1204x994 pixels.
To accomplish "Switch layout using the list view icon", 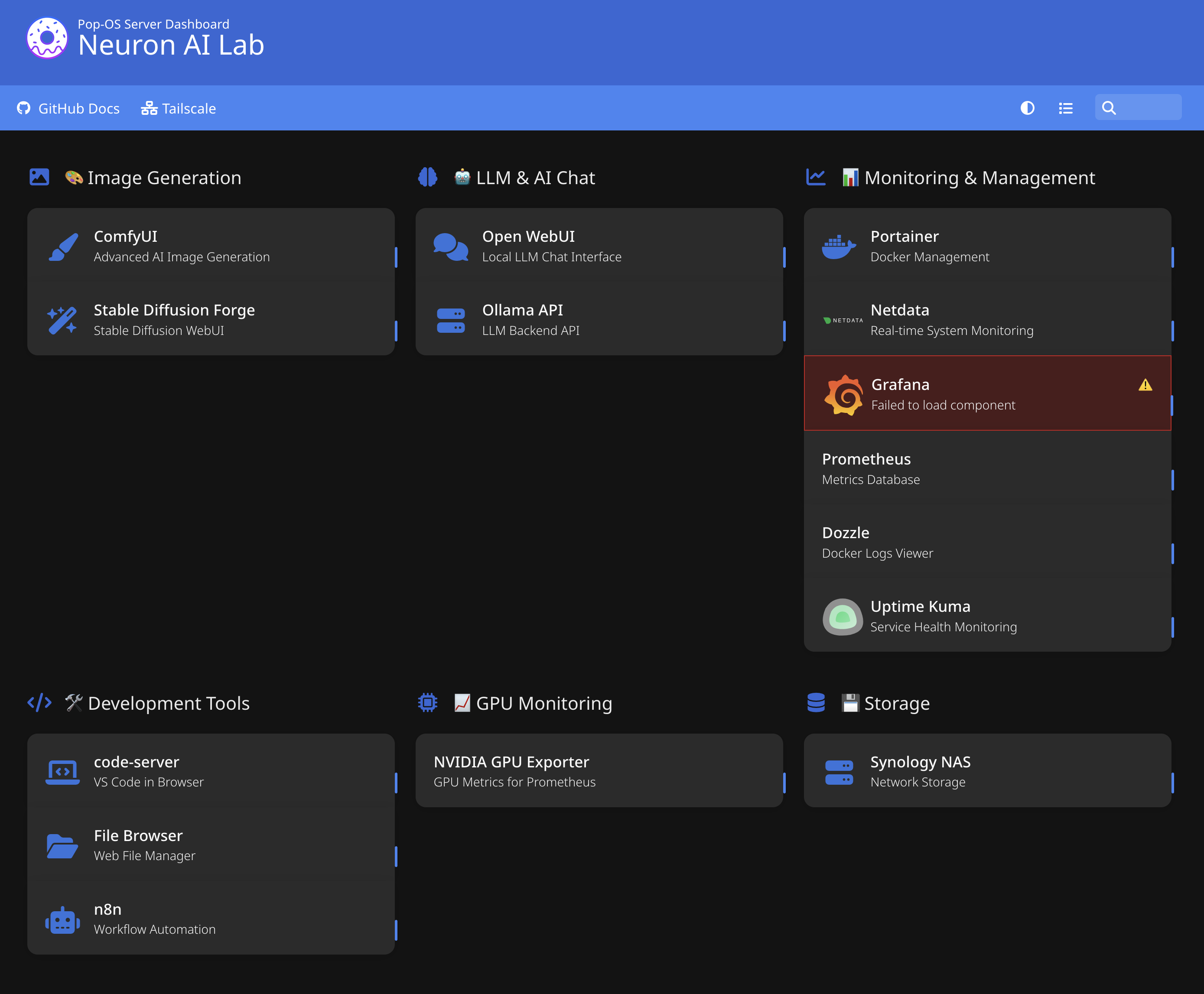I will point(1066,107).
